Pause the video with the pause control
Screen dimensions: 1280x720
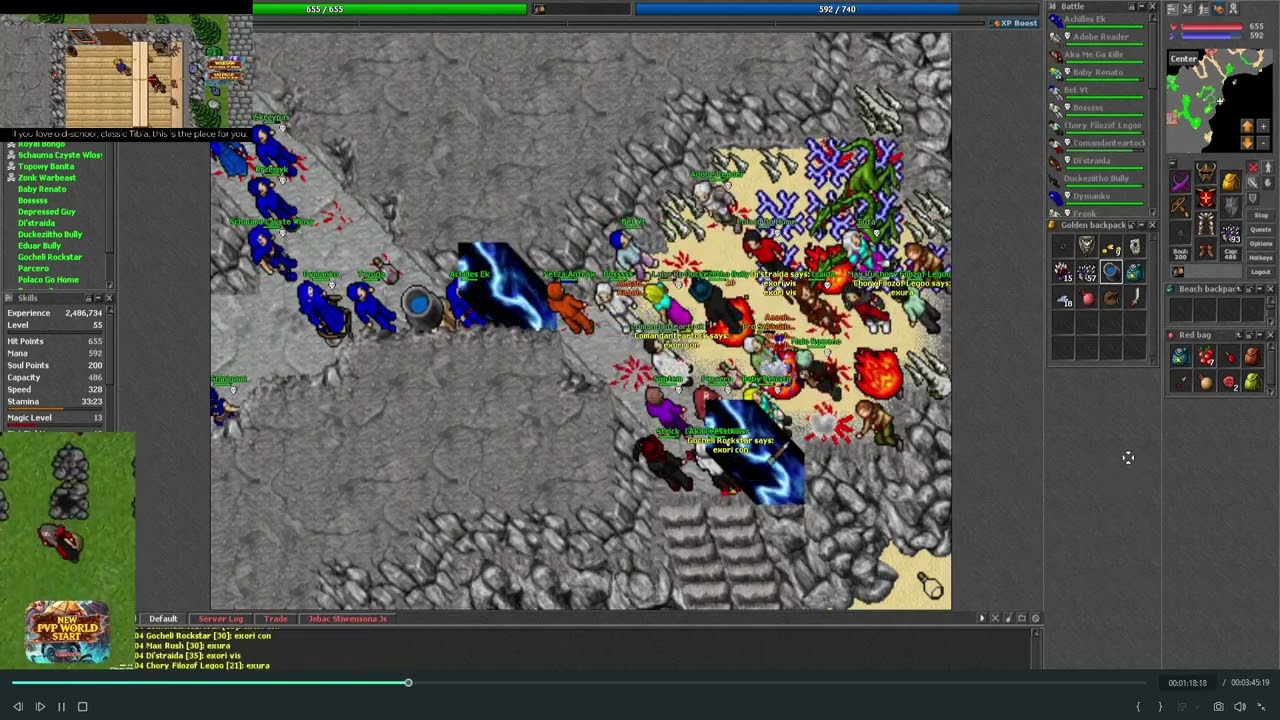coord(61,707)
